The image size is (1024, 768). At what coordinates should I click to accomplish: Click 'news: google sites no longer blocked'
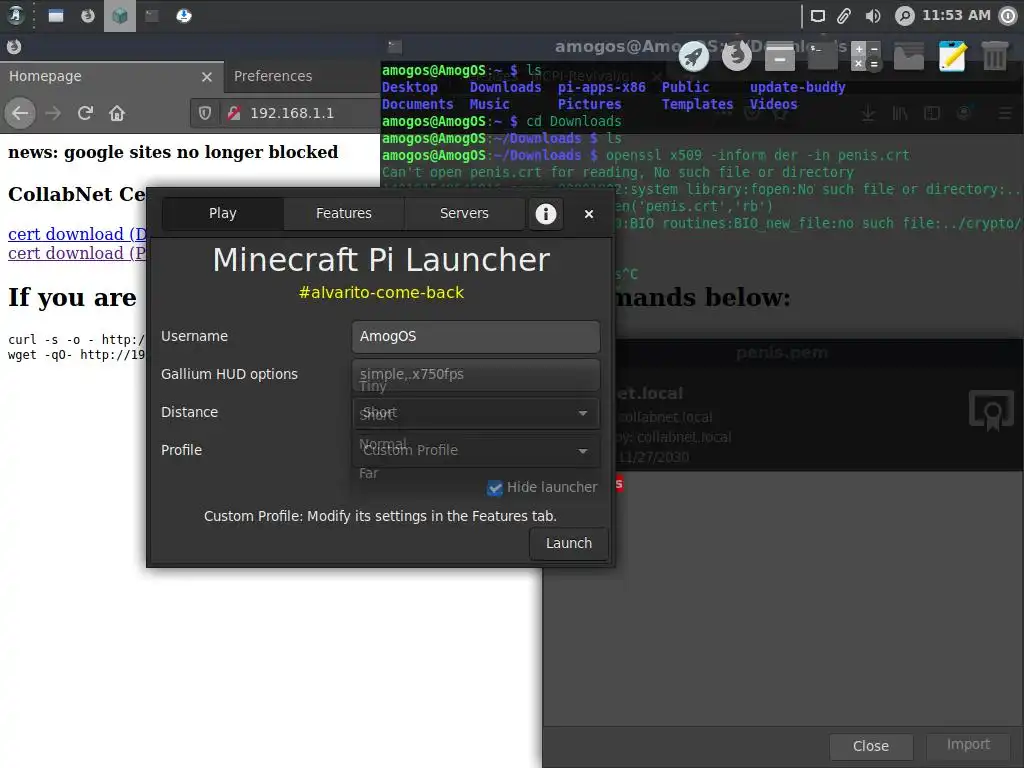coord(173,152)
